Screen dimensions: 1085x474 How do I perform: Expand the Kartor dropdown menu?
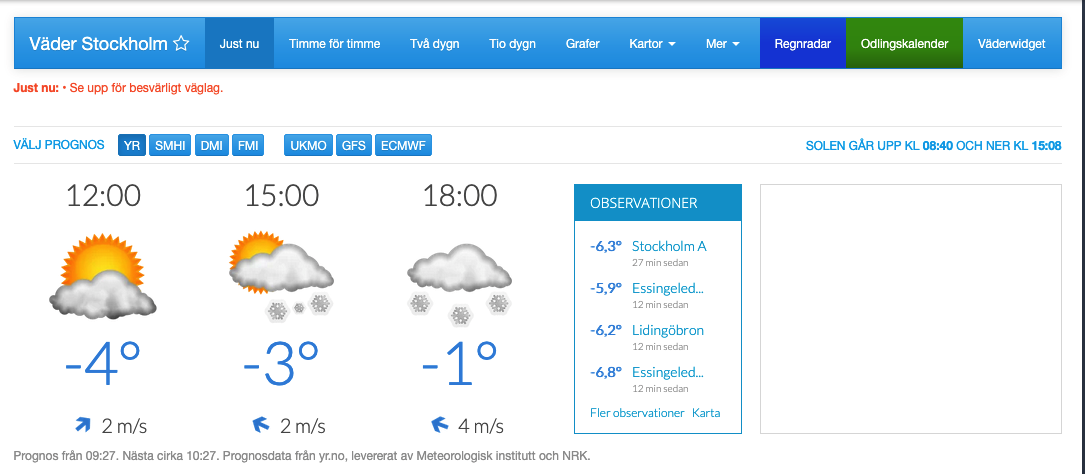coord(652,44)
